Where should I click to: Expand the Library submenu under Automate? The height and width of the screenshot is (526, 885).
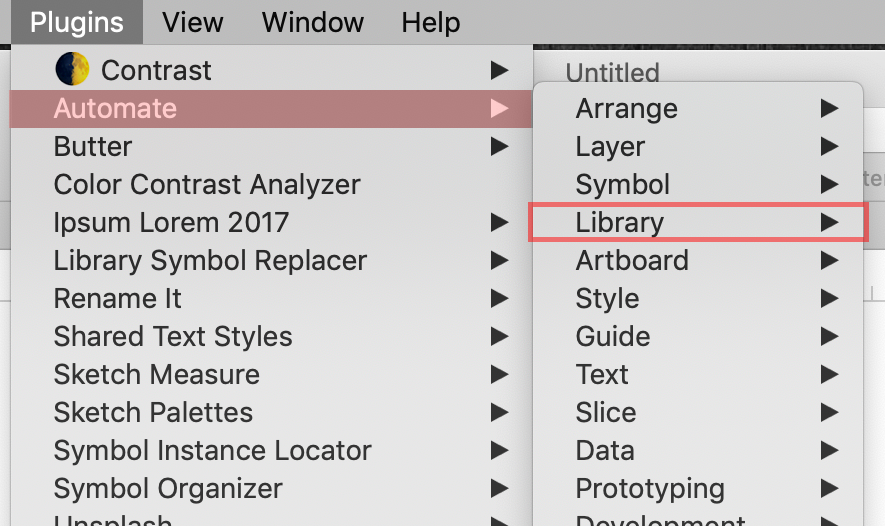click(698, 222)
